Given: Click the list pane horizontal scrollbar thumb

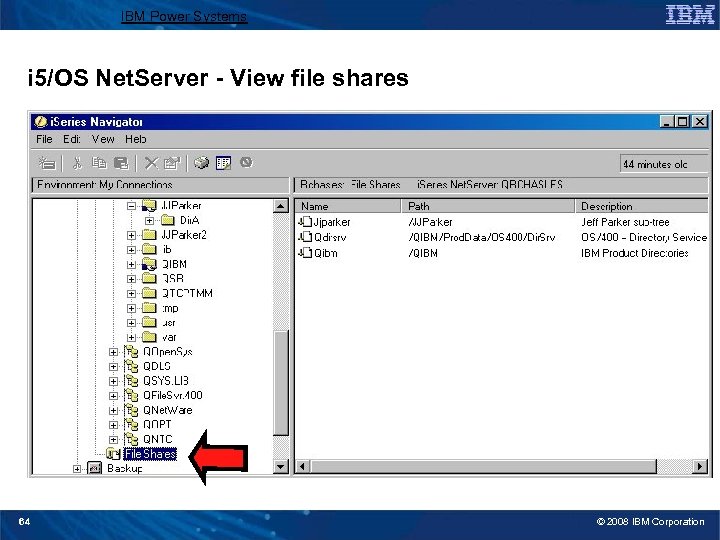Looking at the screenshot, I should (483, 467).
